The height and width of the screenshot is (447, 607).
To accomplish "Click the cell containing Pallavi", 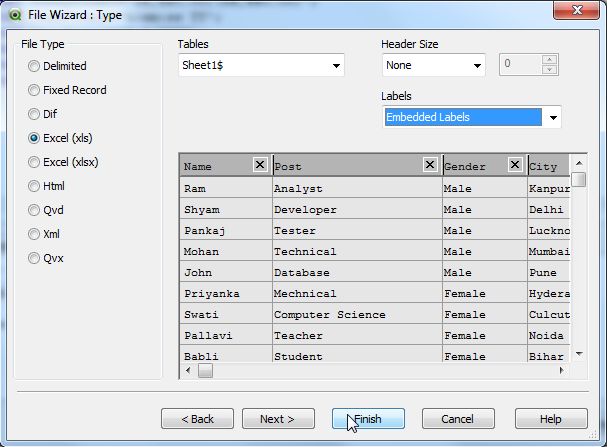I will (x=226, y=335).
